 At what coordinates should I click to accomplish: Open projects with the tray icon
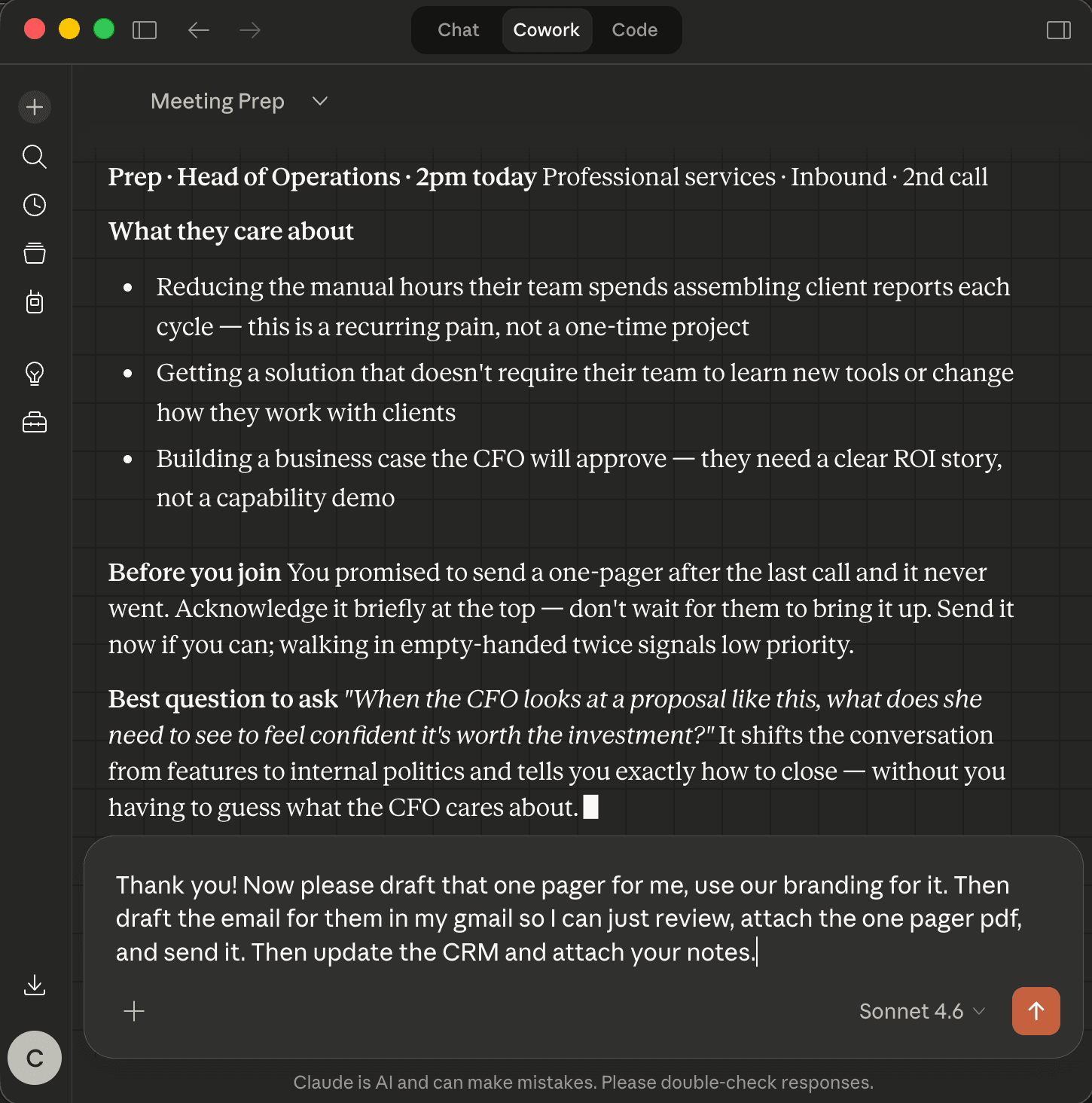35,252
